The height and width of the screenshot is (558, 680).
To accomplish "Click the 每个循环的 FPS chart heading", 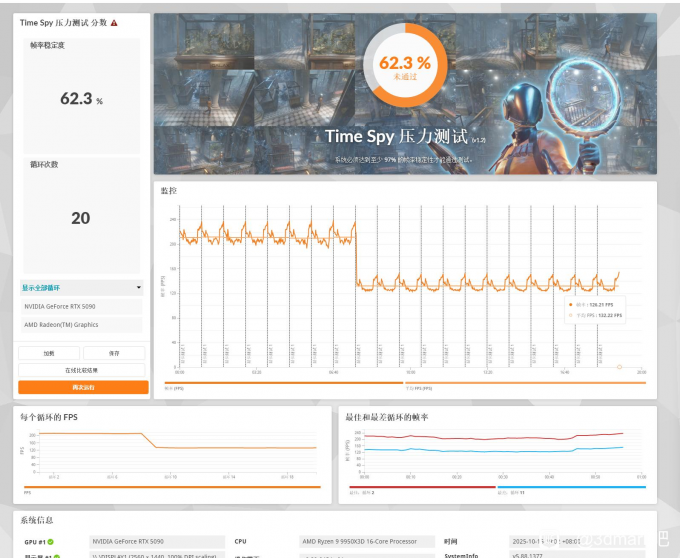I will point(49,417).
